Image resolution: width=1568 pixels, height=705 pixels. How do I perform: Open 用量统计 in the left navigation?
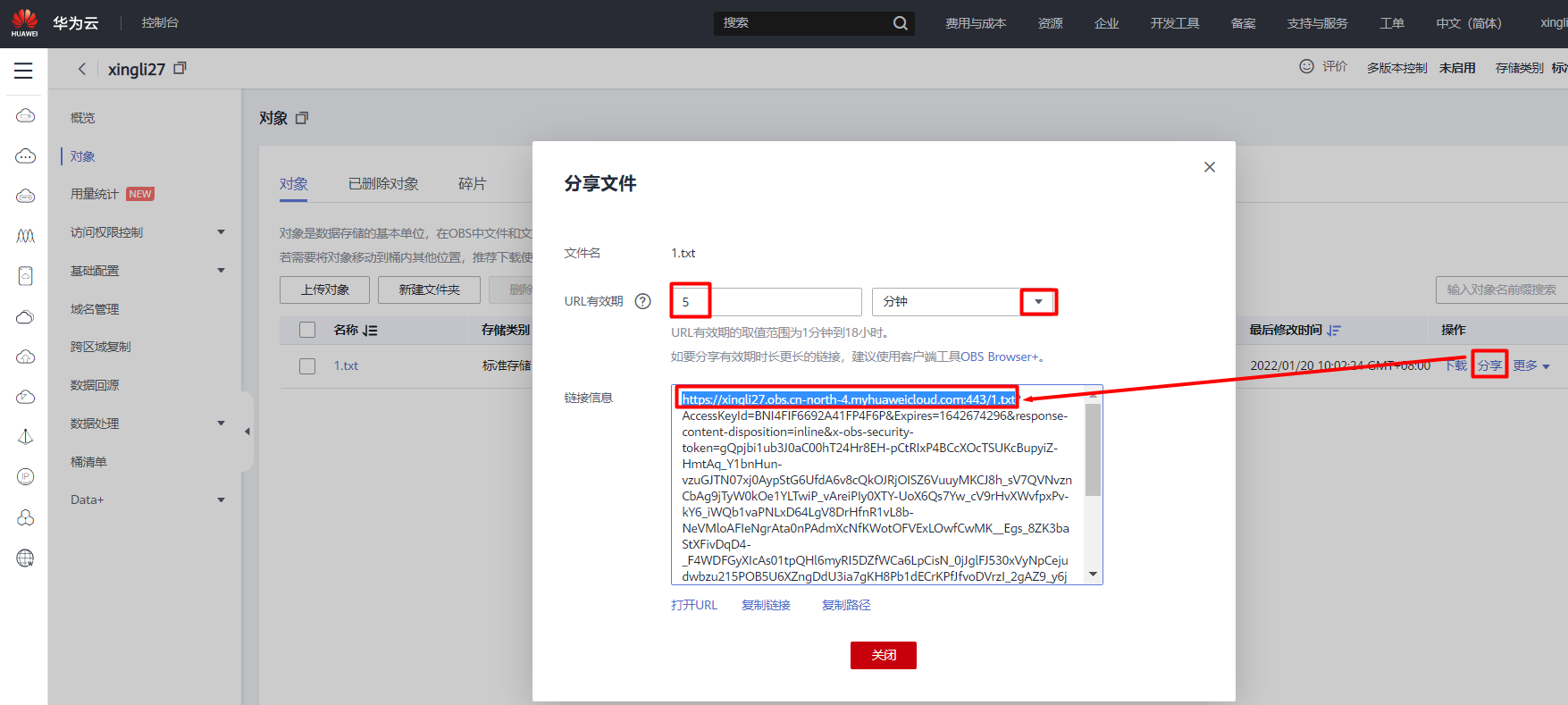(x=95, y=194)
